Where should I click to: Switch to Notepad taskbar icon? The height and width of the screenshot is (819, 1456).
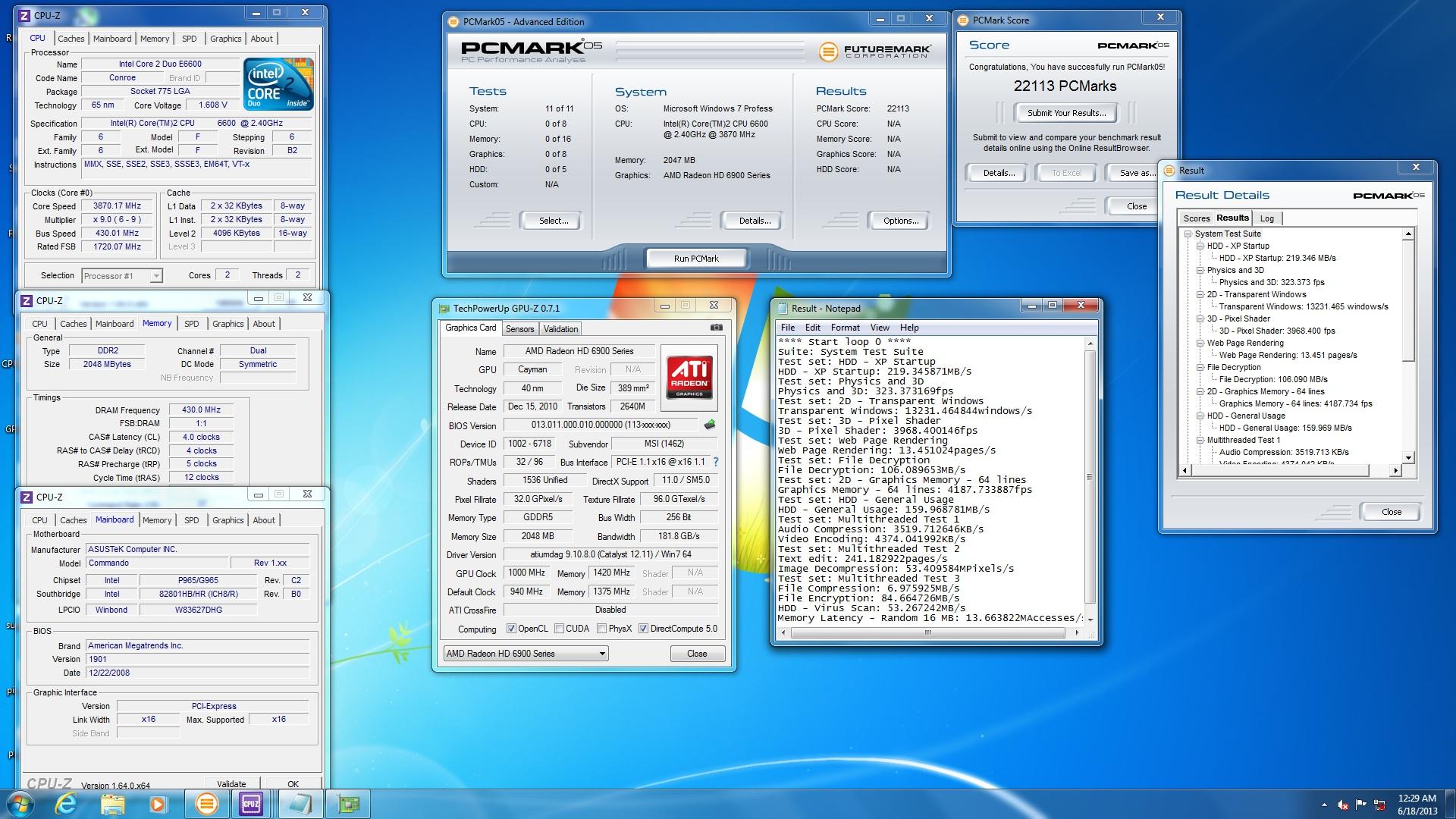point(300,804)
